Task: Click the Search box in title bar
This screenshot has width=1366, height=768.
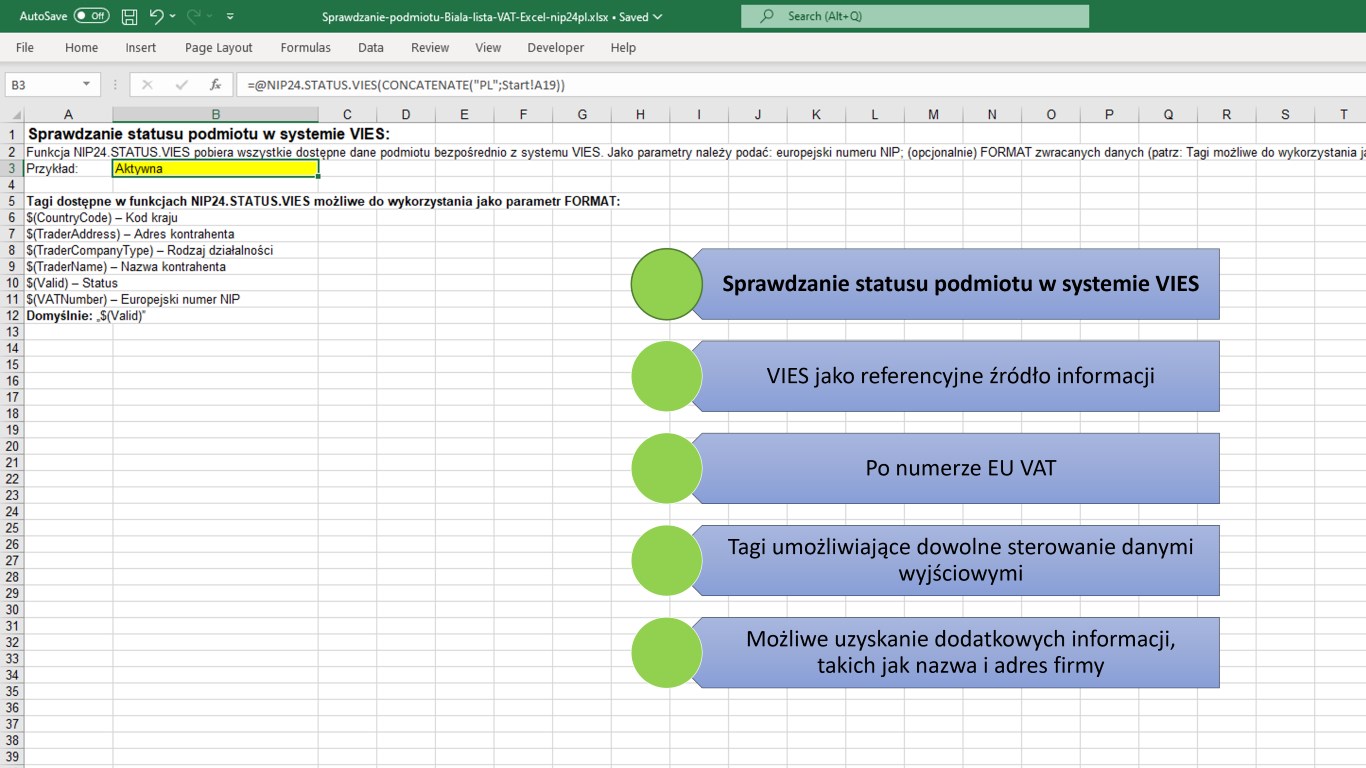Action: 915,16
